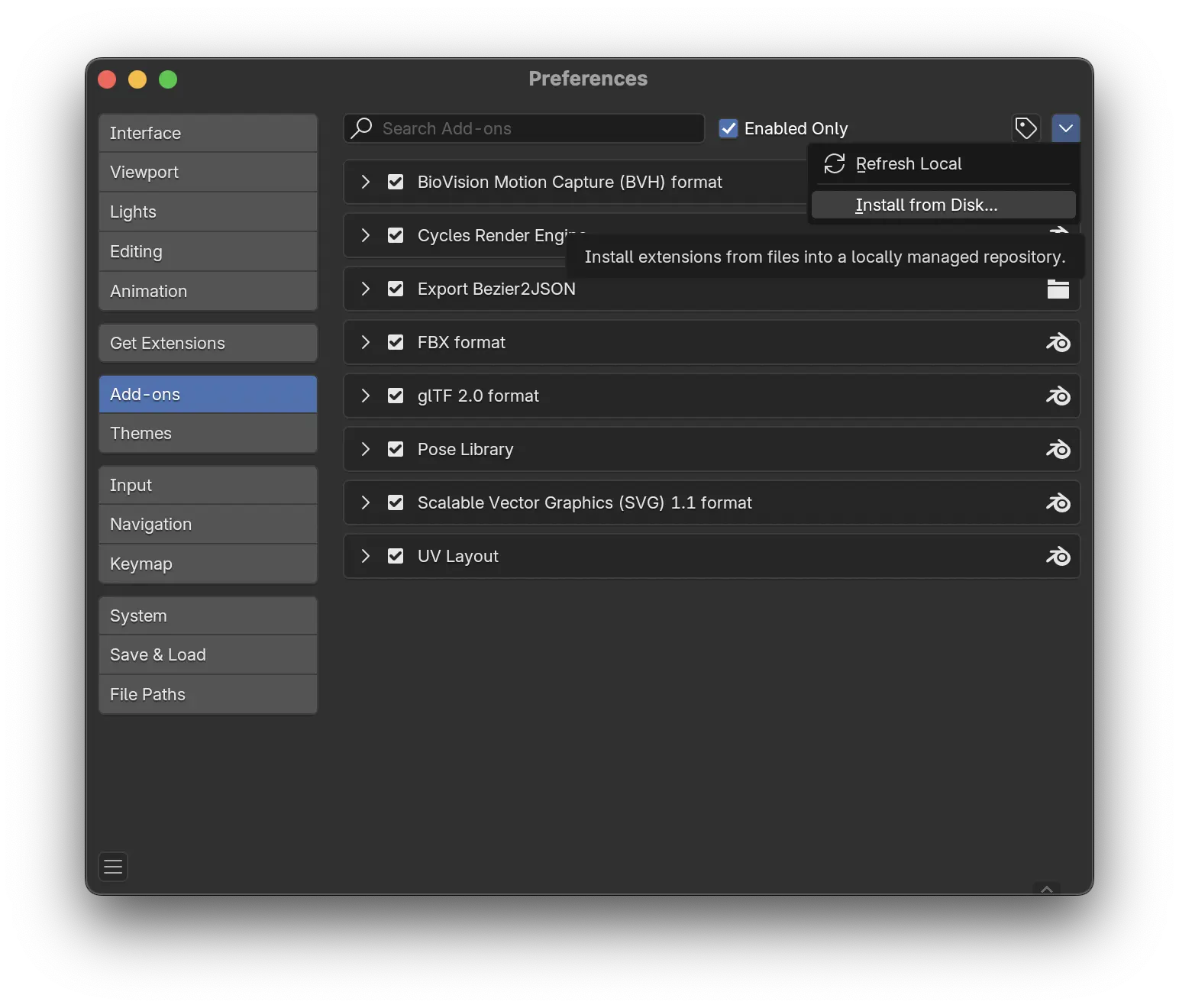Click the Blender icon on SVG format row
Viewport: 1179px width, 1008px height.
click(x=1058, y=503)
